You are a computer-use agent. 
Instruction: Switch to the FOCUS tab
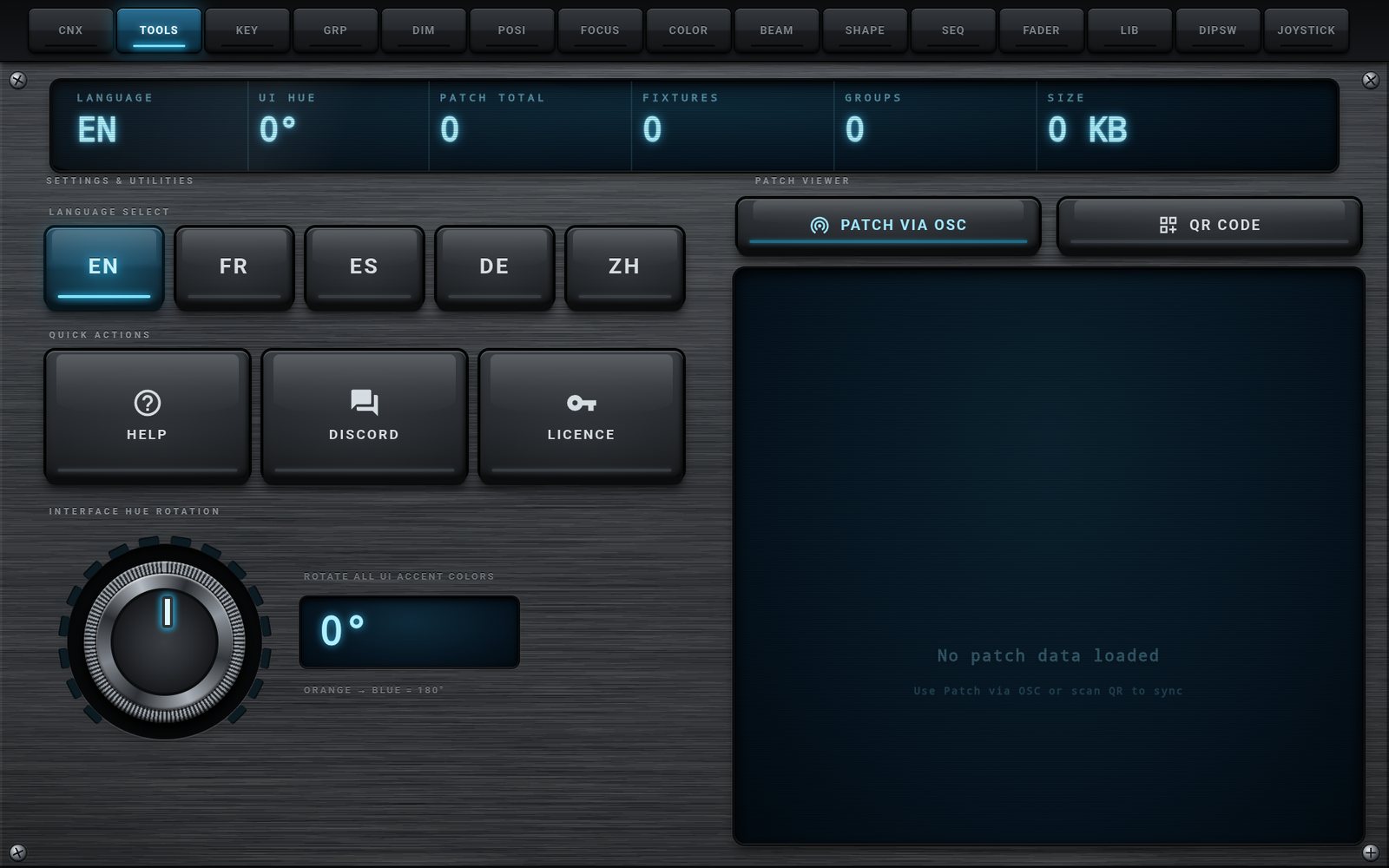point(600,30)
